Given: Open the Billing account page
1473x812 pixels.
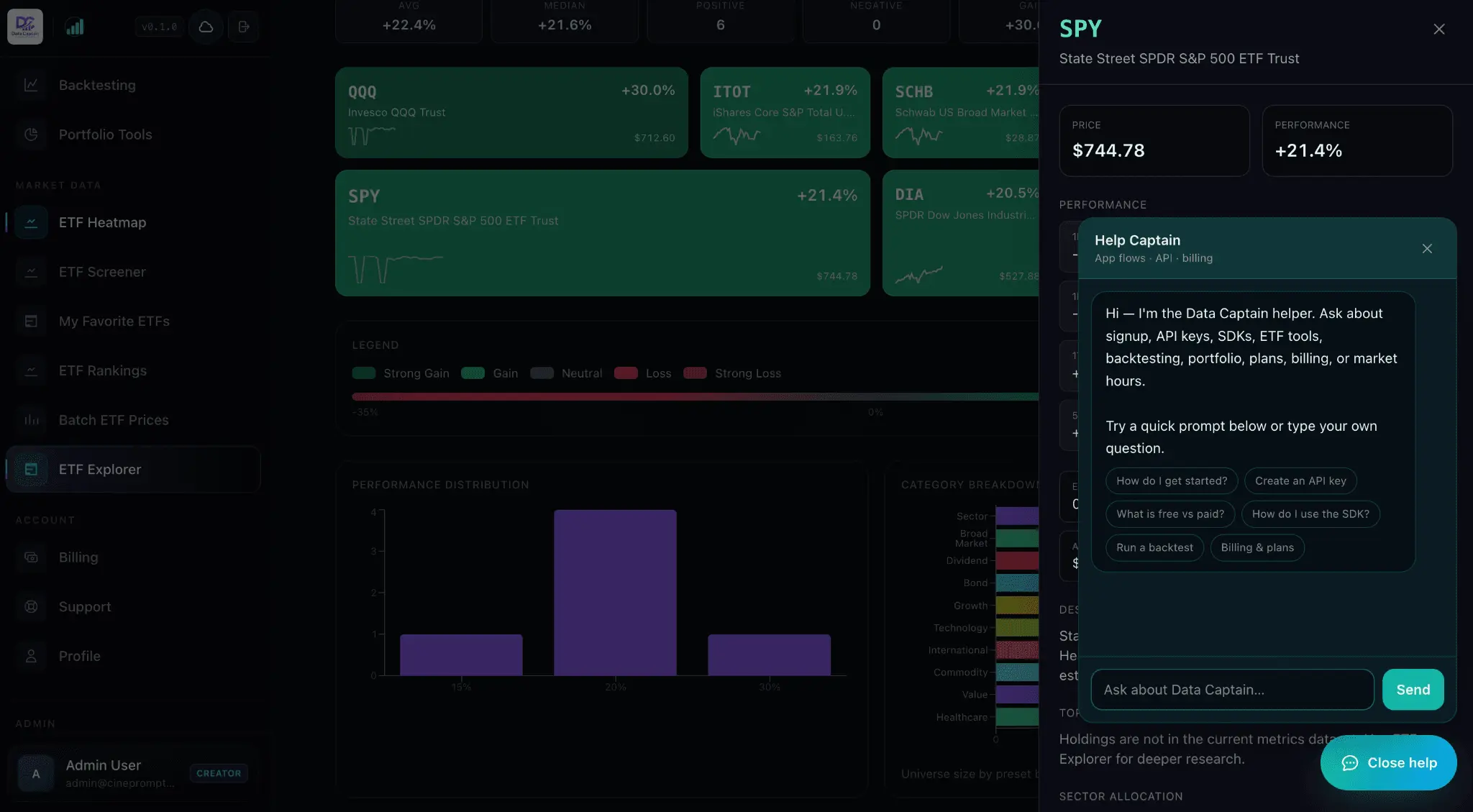Looking at the screenshot, I should pyautogui.click(x=133, y=557).
